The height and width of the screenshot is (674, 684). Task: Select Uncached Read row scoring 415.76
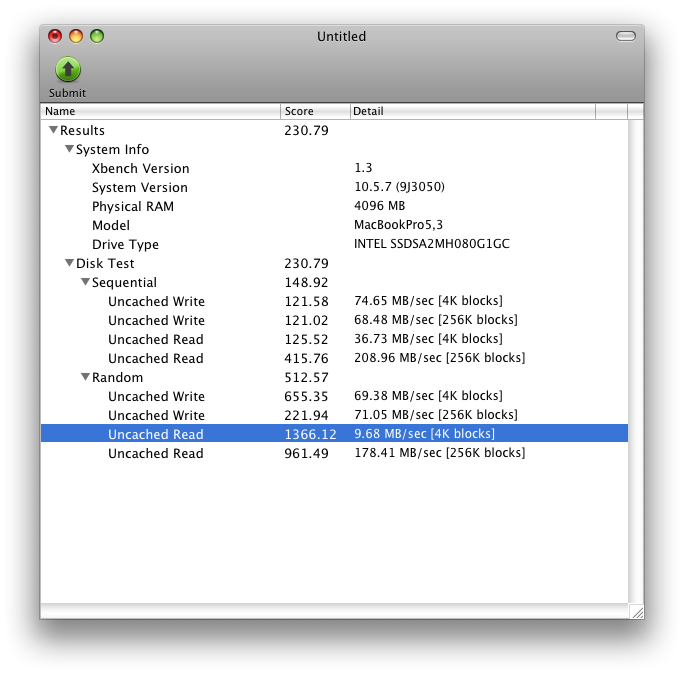tap(334, 358)
